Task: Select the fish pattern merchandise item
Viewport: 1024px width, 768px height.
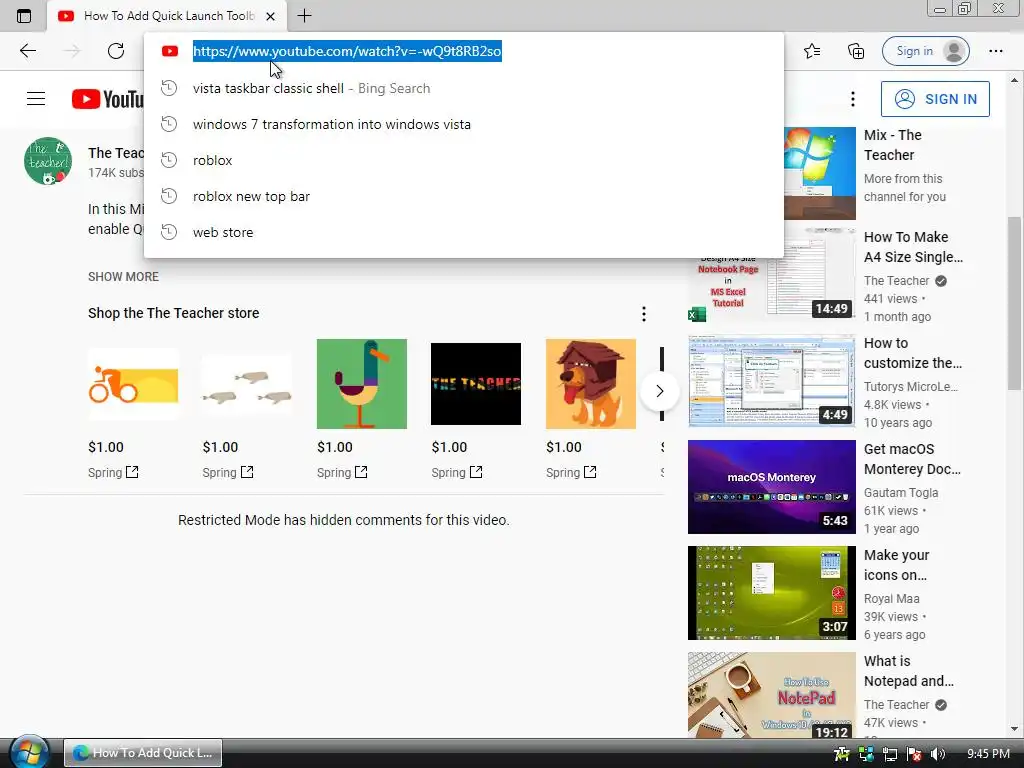Action: tap(248, 384)
